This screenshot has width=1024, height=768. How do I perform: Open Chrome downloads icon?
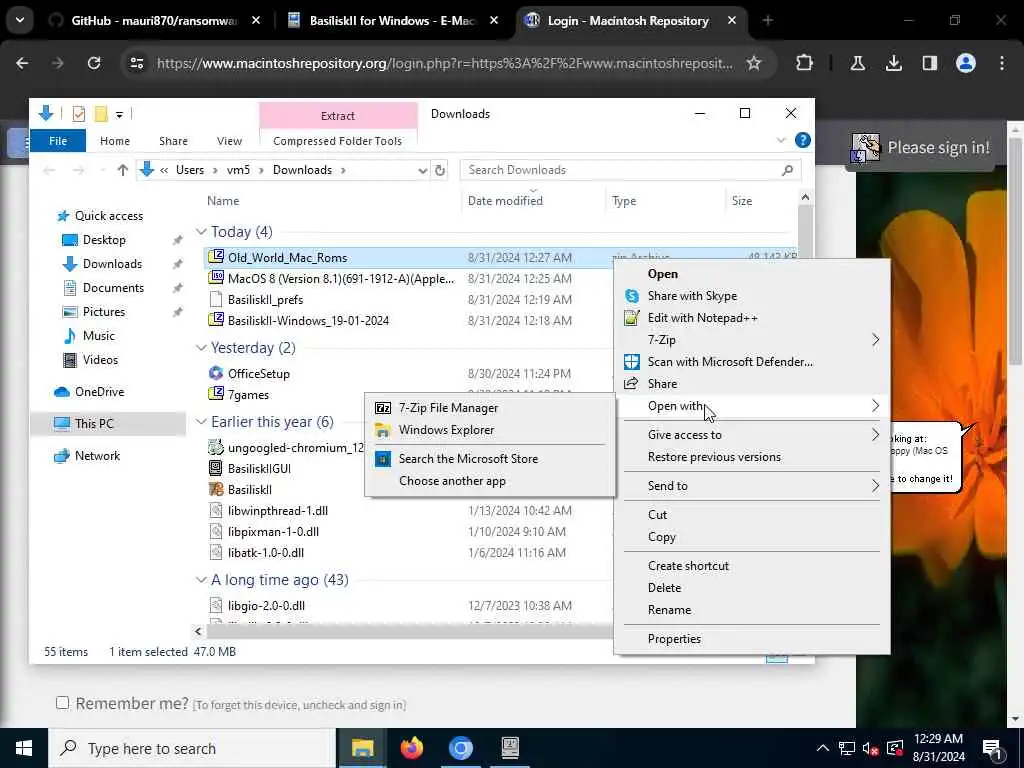click(893, 63)
